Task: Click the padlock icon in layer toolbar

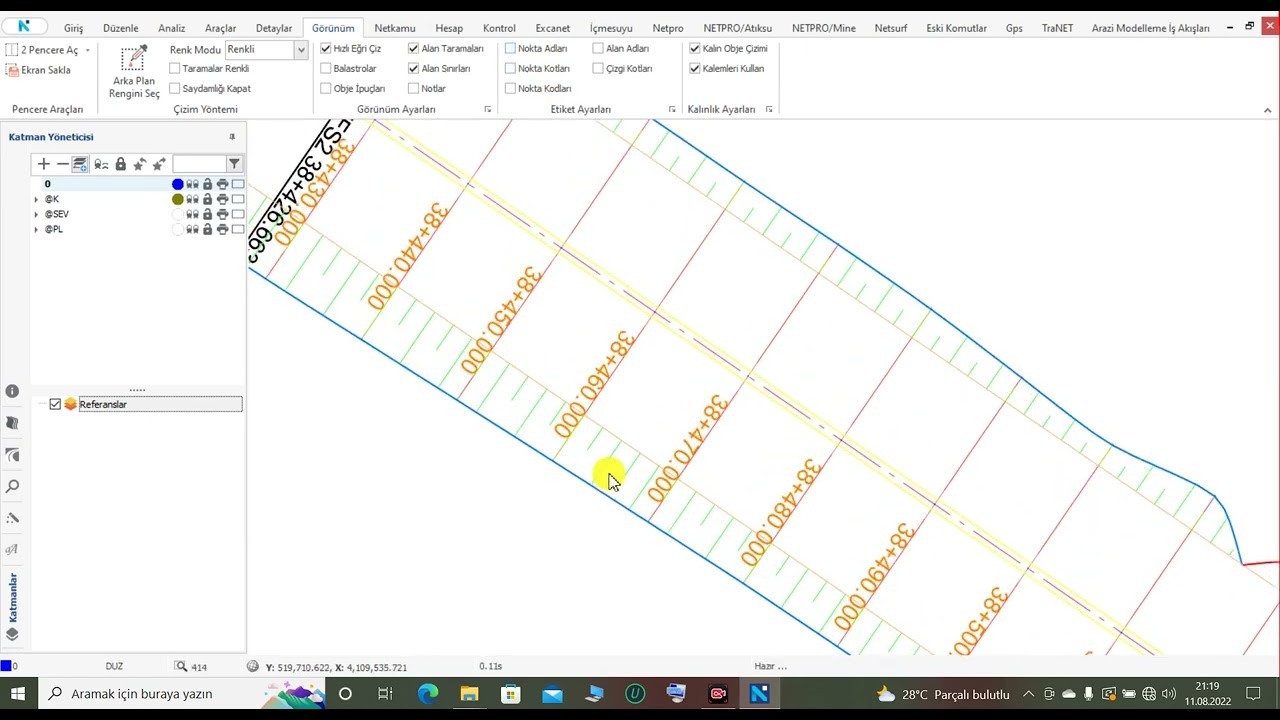Action: click(121, 164)
